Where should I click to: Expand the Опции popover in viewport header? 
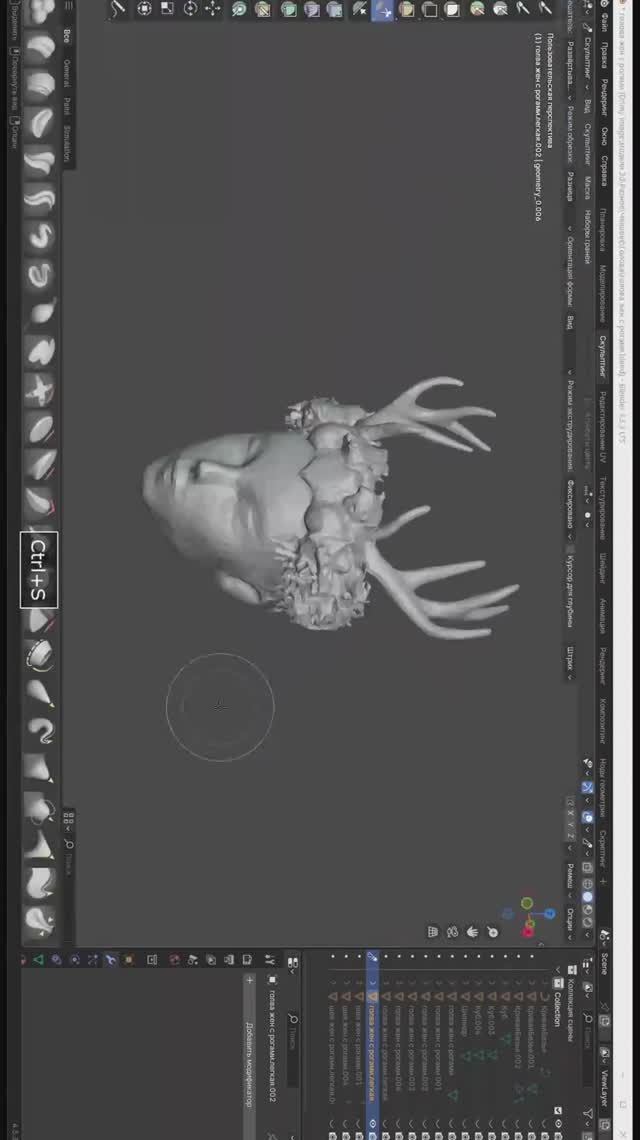point(571,923)
